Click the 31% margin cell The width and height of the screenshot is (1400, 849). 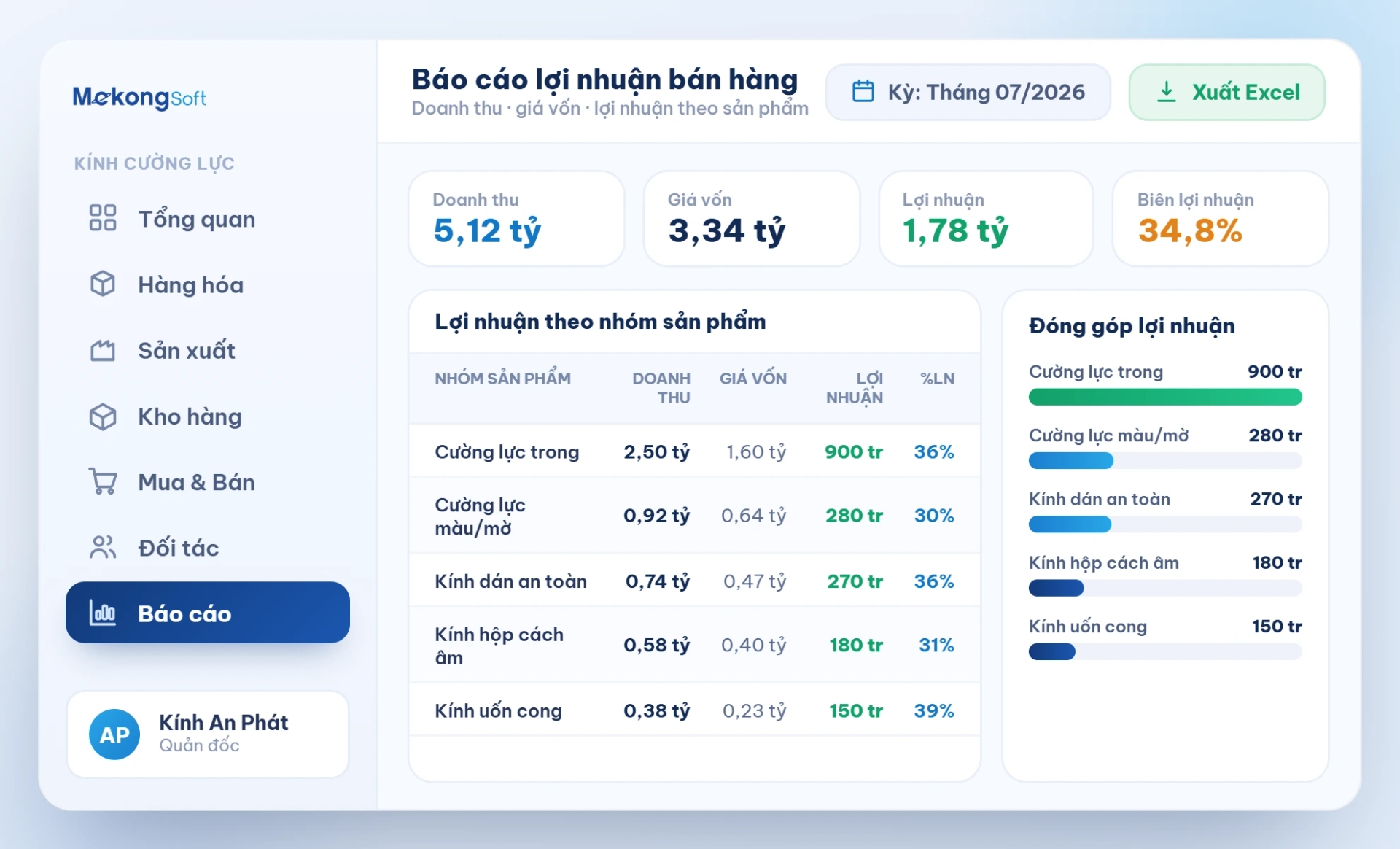[936, 645]
